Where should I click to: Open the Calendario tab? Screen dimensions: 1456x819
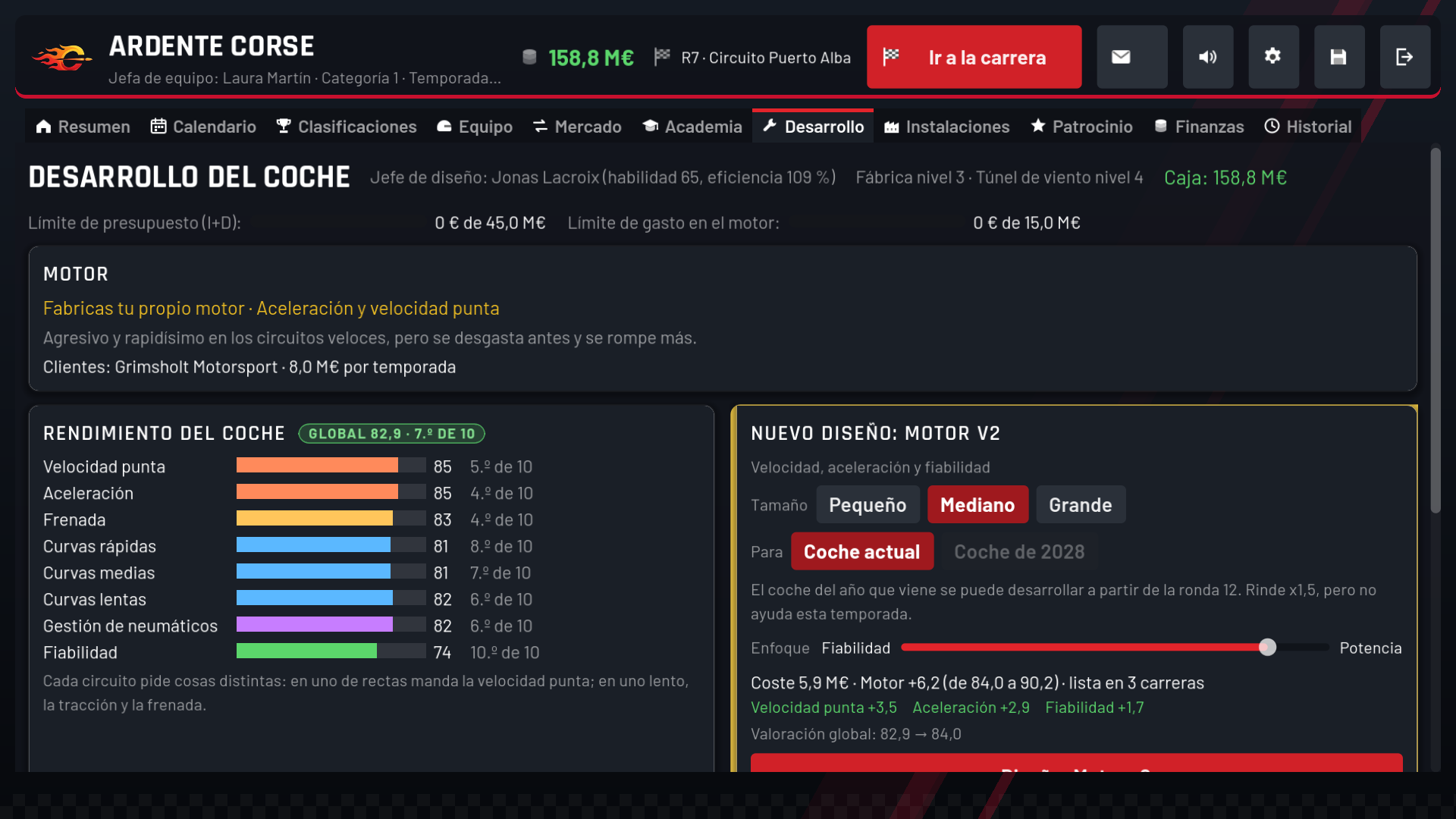203,127
